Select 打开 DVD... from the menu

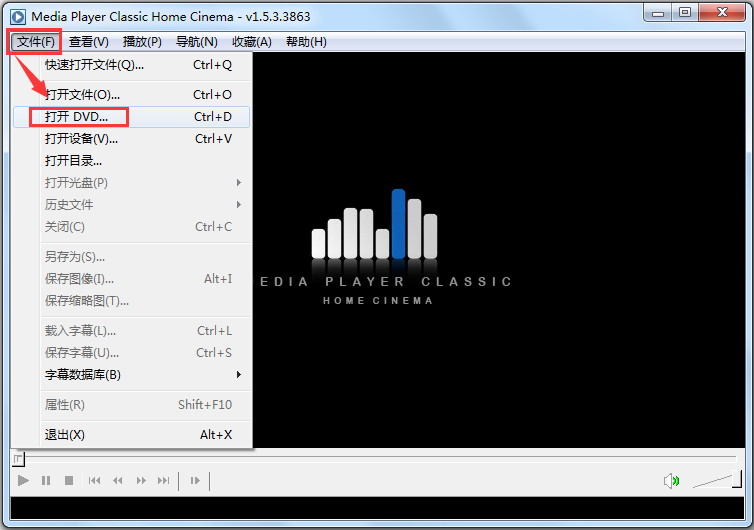pos(77,117)
